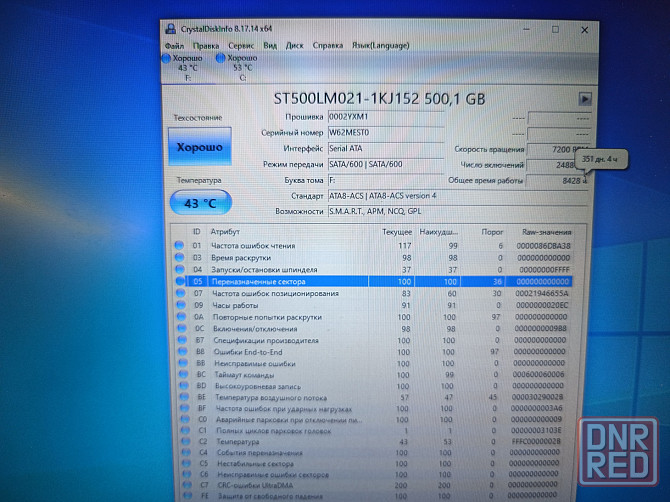Click status icon of attribute C0 row
The width and height of the screenshot is (670, 502).
tap(185, 419)
